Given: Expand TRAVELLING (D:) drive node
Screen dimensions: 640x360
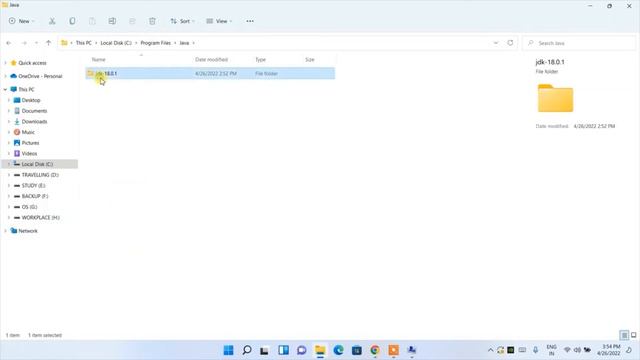Looking at the screenshot, I should [9, 175].
